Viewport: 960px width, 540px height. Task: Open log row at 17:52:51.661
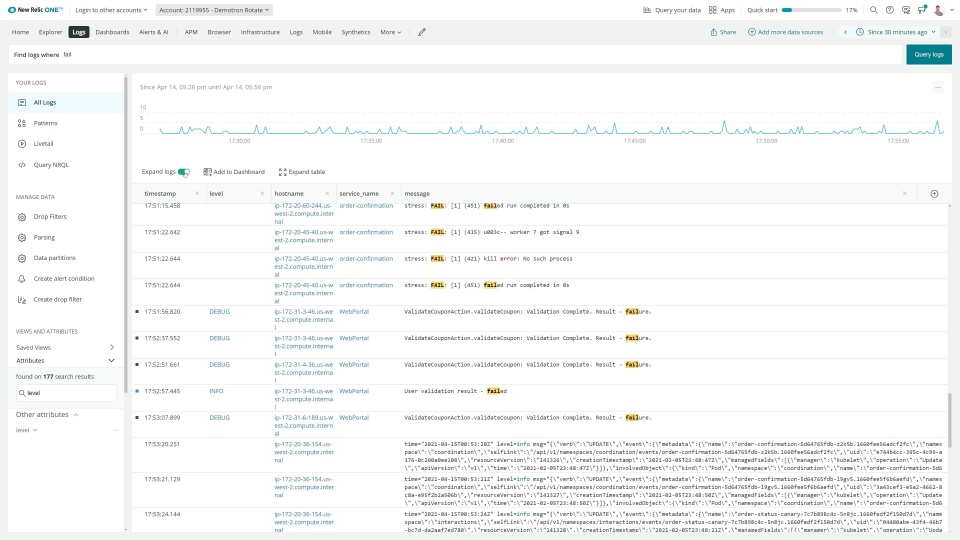coord(541,372)
